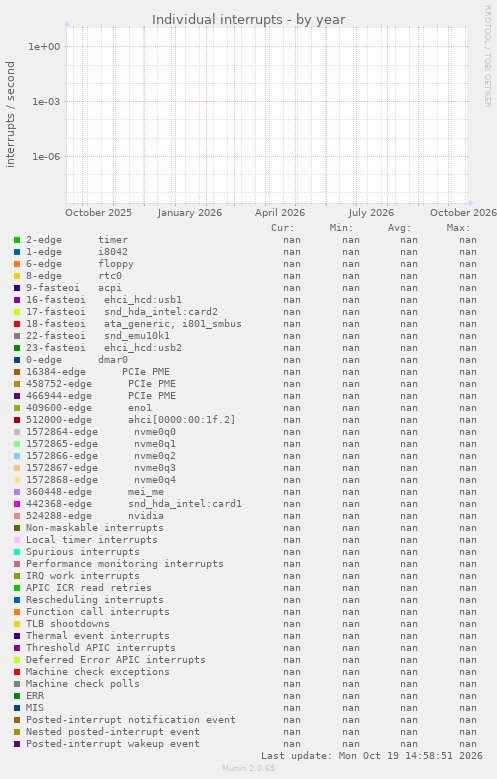Click the Cur: column header
The height and width of the screenshot is (779, 497).
pyautogui.click(x=282, y=228)
